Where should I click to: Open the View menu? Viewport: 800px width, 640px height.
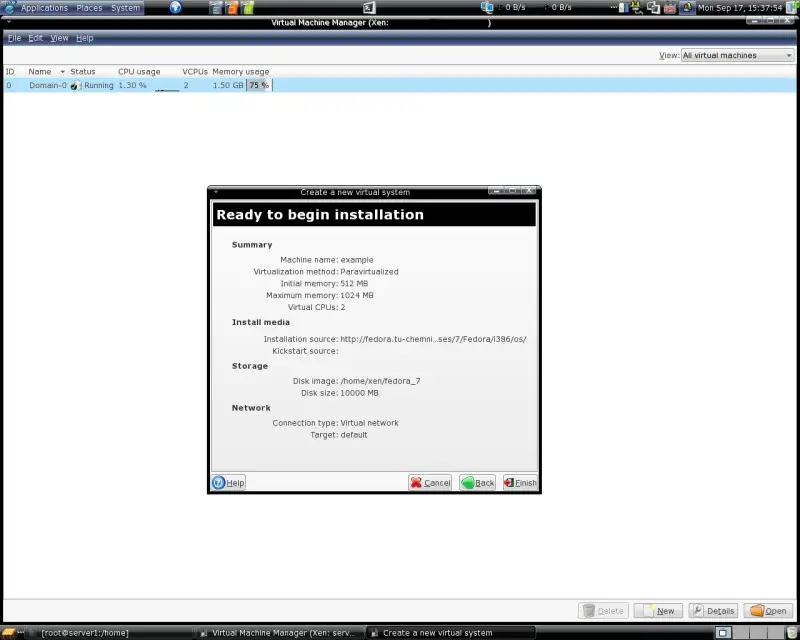pos(59,38)
